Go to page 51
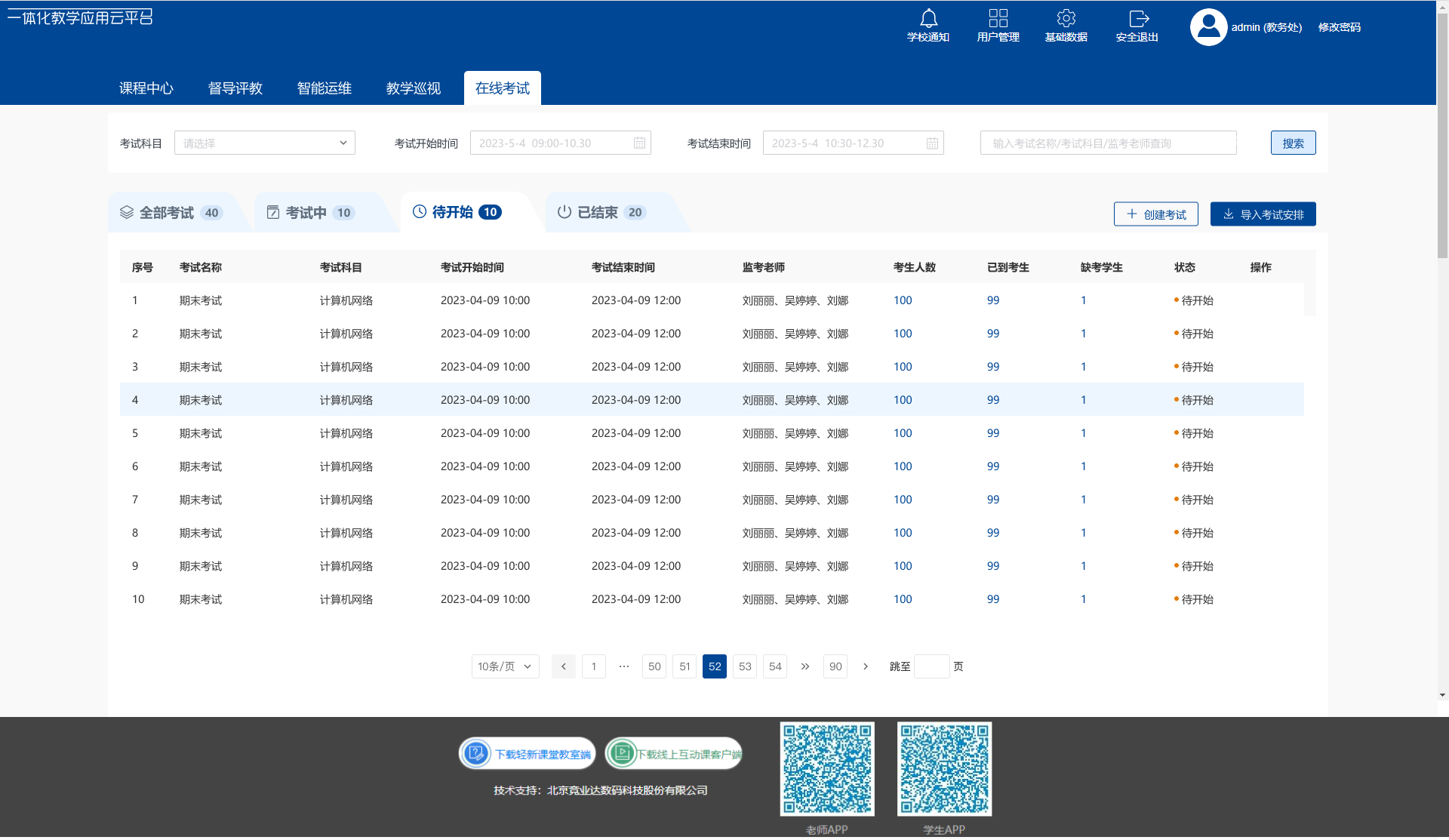Image resolution: width=1449 pixels, height=840 pixels. 685,666
